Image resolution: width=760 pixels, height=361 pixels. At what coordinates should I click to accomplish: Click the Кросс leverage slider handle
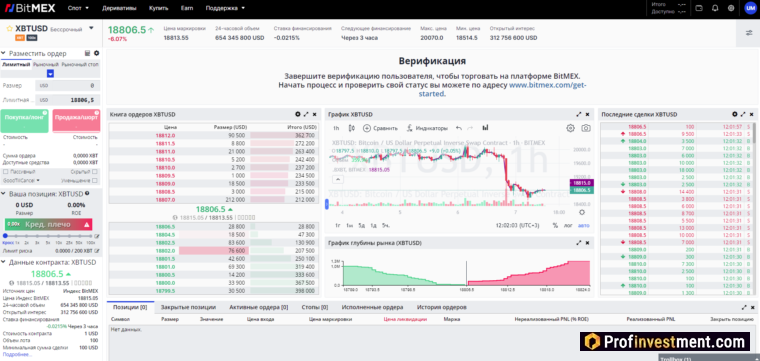pos(5,236)
